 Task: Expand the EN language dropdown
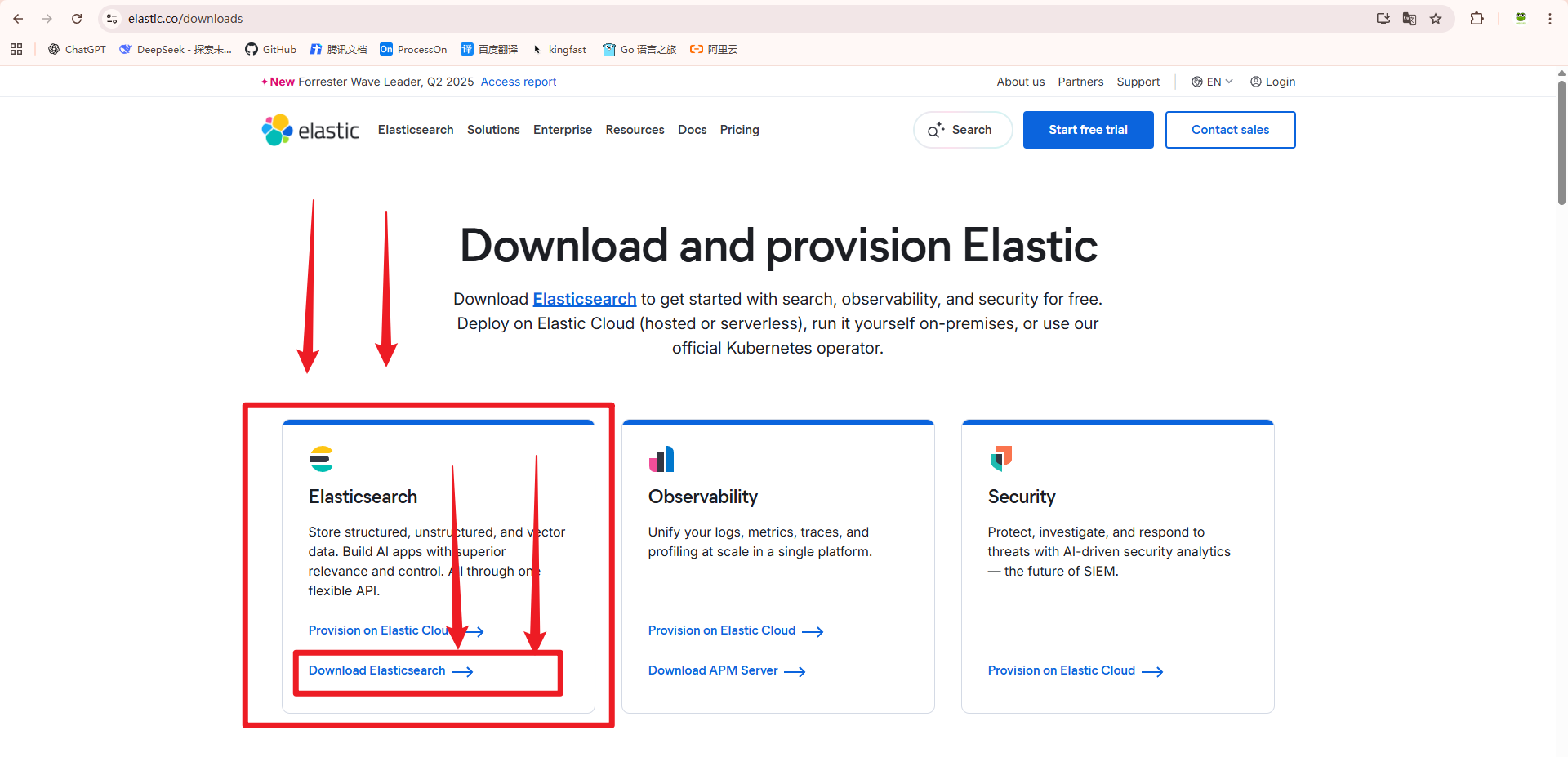(x=1212, y=82)
